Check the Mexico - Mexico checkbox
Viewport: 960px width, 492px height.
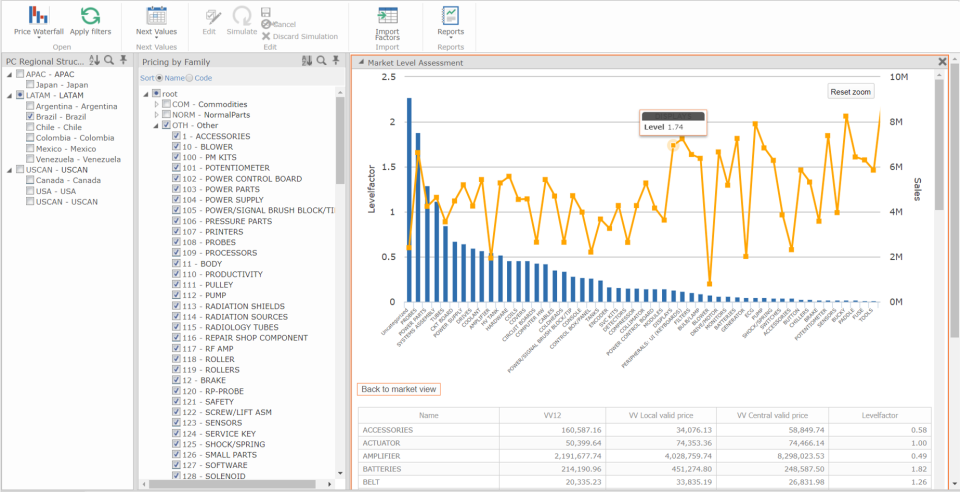click(x=30, y=148)
